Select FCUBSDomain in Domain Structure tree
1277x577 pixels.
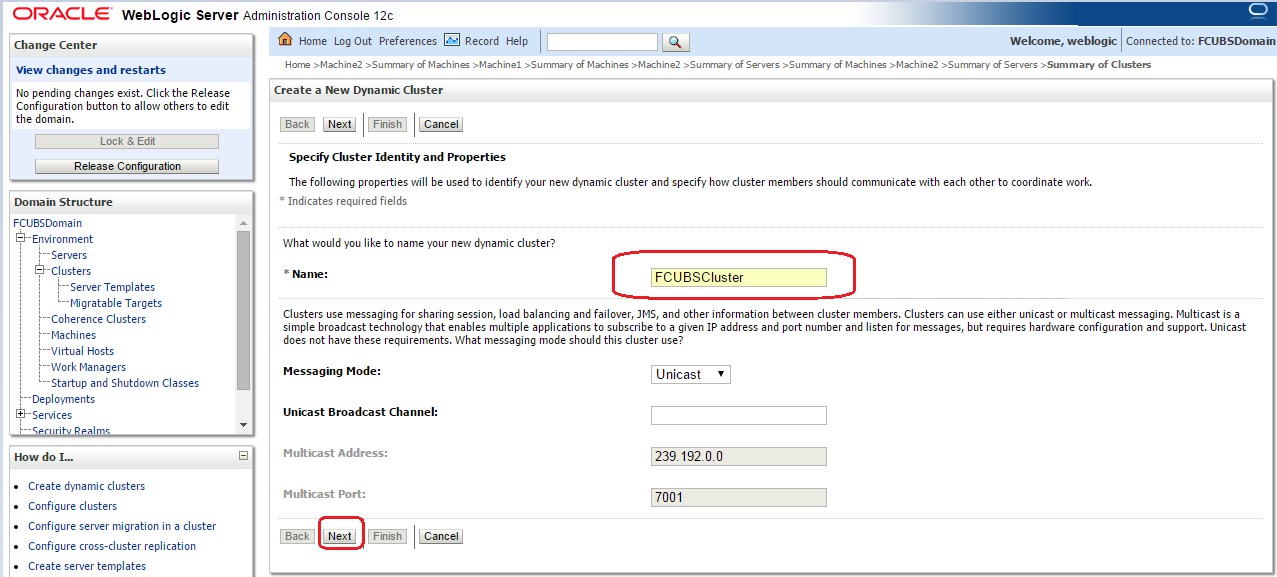click(x=48, y=223)
